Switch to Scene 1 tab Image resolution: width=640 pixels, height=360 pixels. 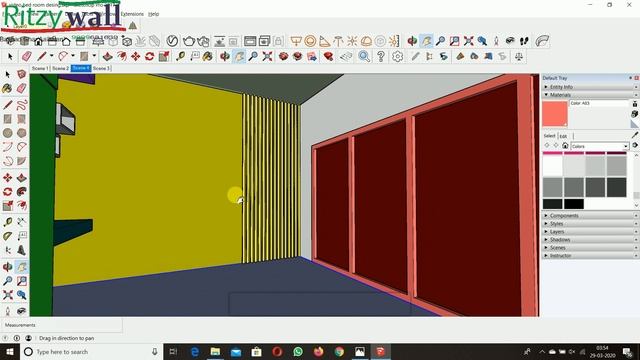pos(40,68)
